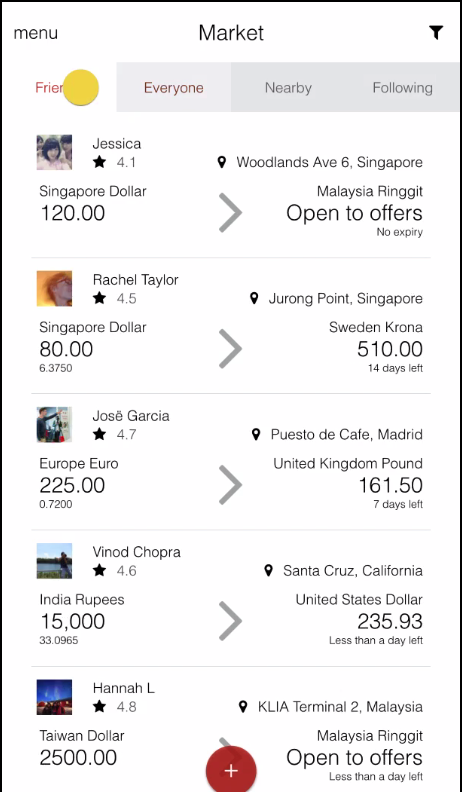This screenshot has height=792, width=462.
Task: Click Jessica's star rating icon
Action: [x=99, y=162]
